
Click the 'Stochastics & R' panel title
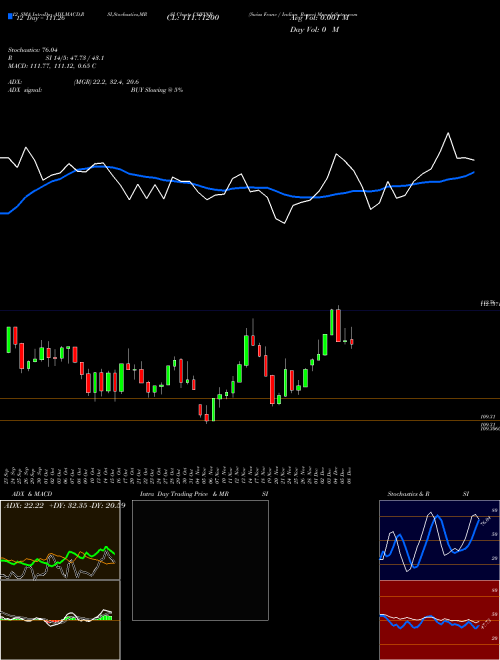point(408,494)
